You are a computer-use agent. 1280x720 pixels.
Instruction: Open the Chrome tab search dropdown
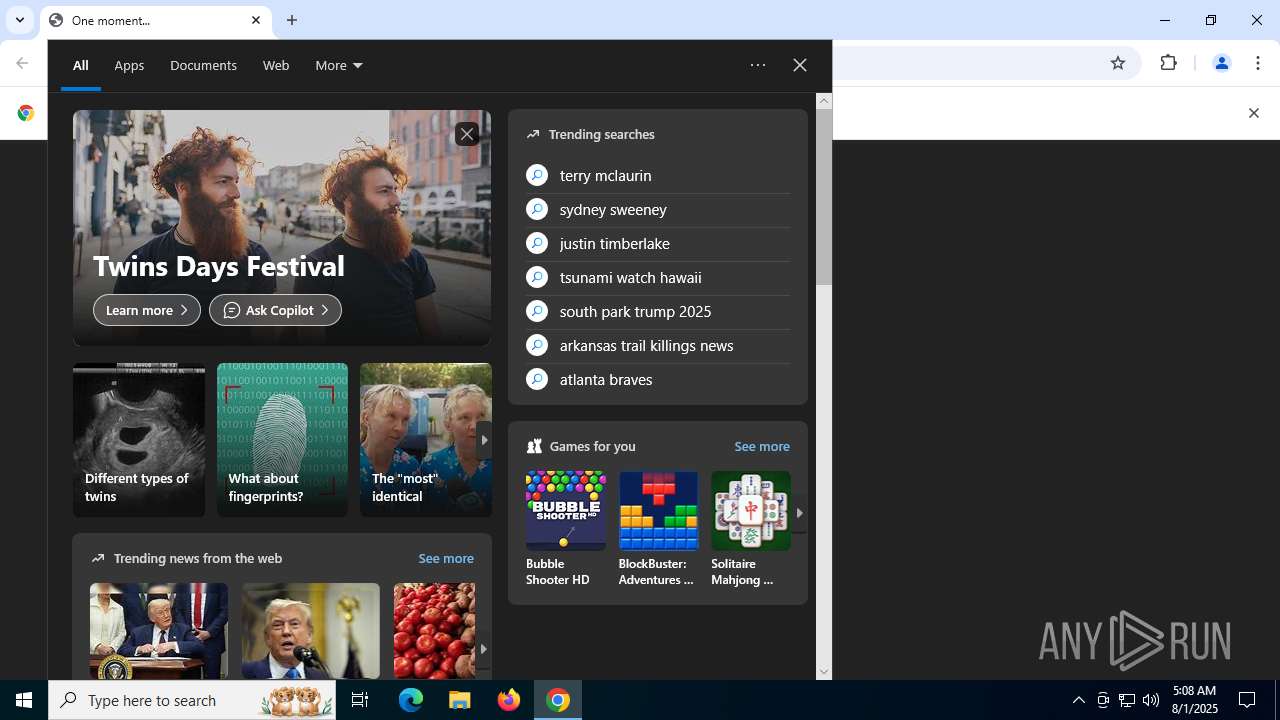pos(19,20)
